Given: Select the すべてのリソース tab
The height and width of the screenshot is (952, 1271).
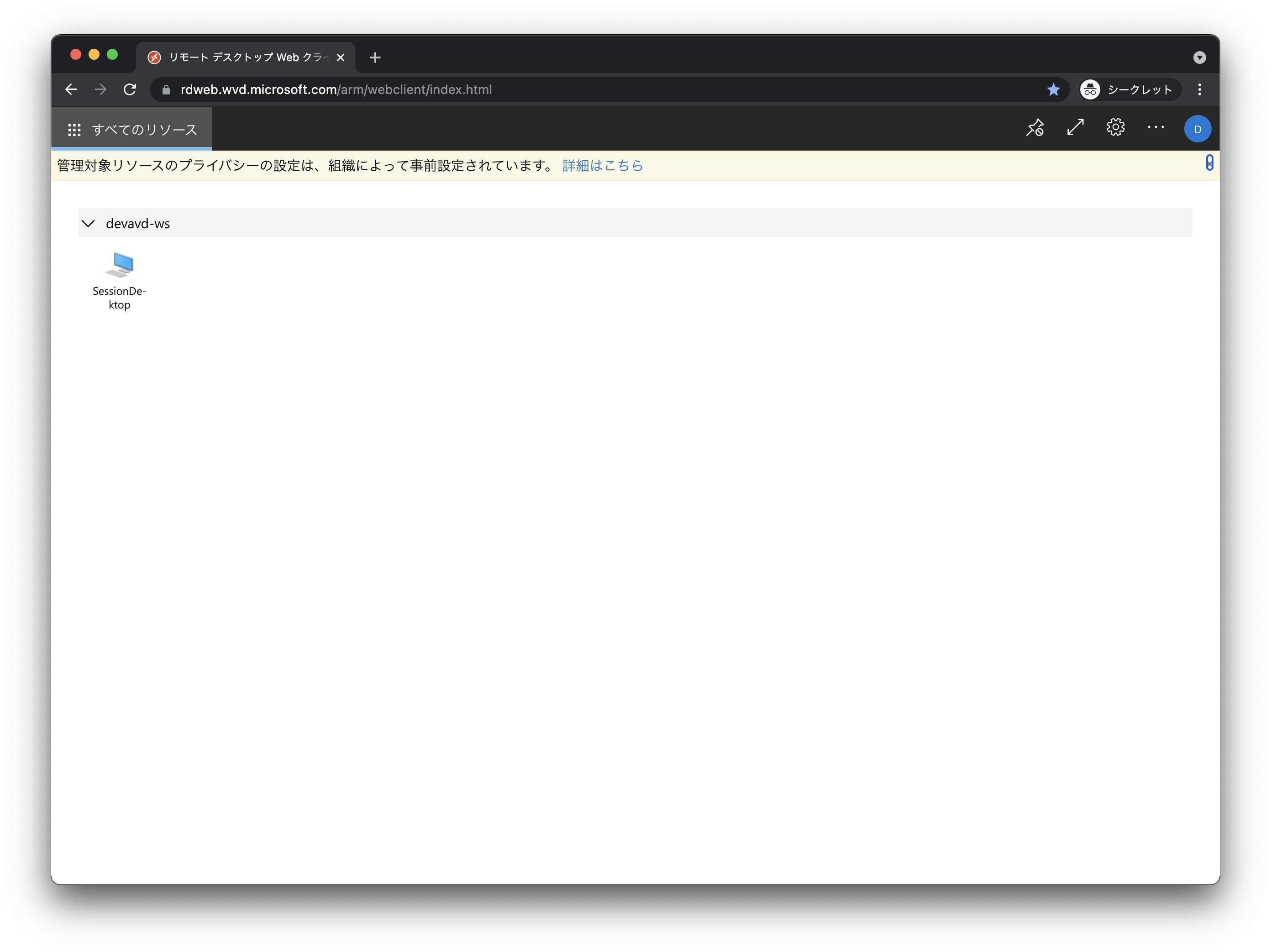Looking at the screenshot, I should (x=132, y=130).
